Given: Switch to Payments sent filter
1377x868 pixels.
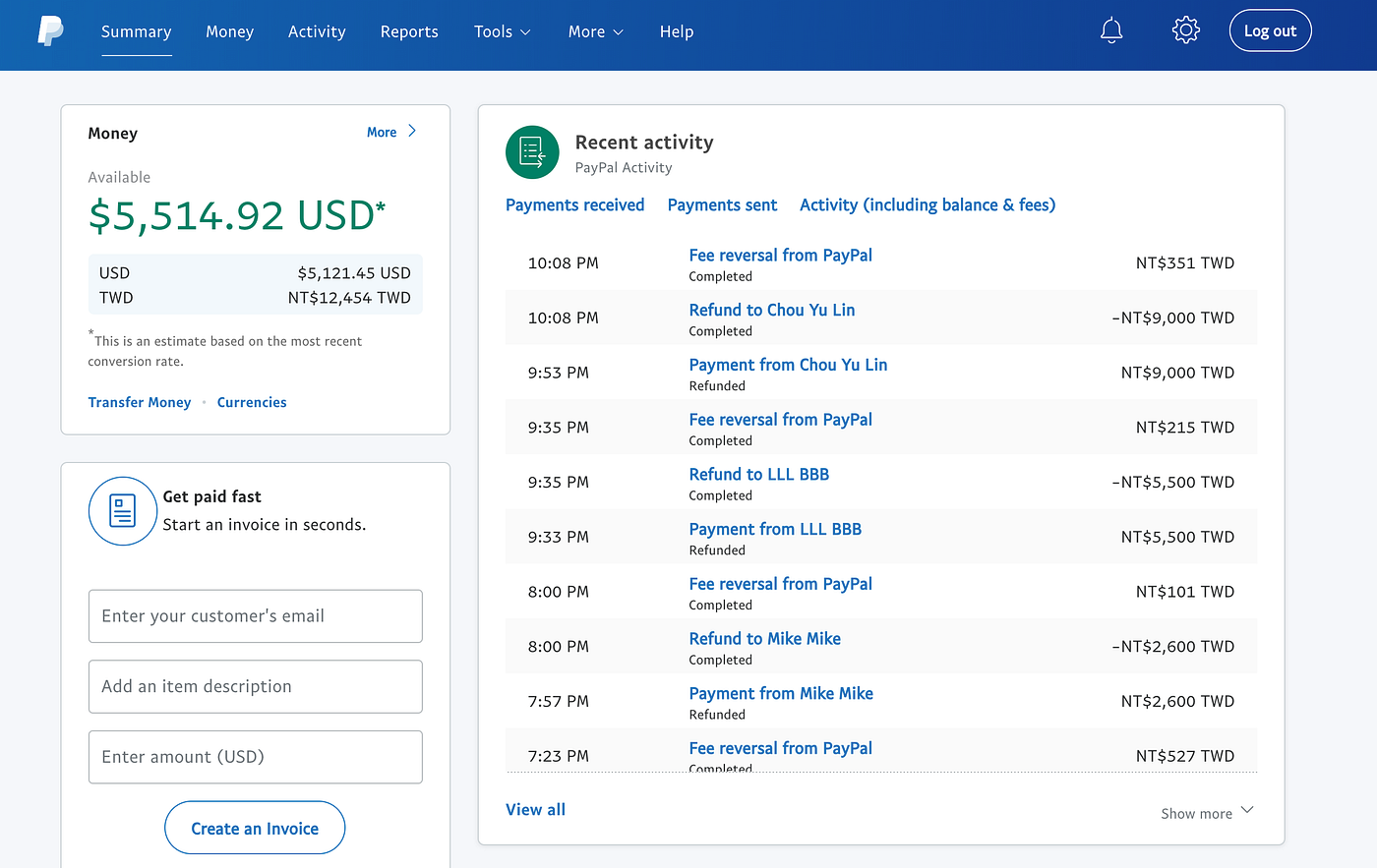Looking at the screenshot, I should coord(722,204).
